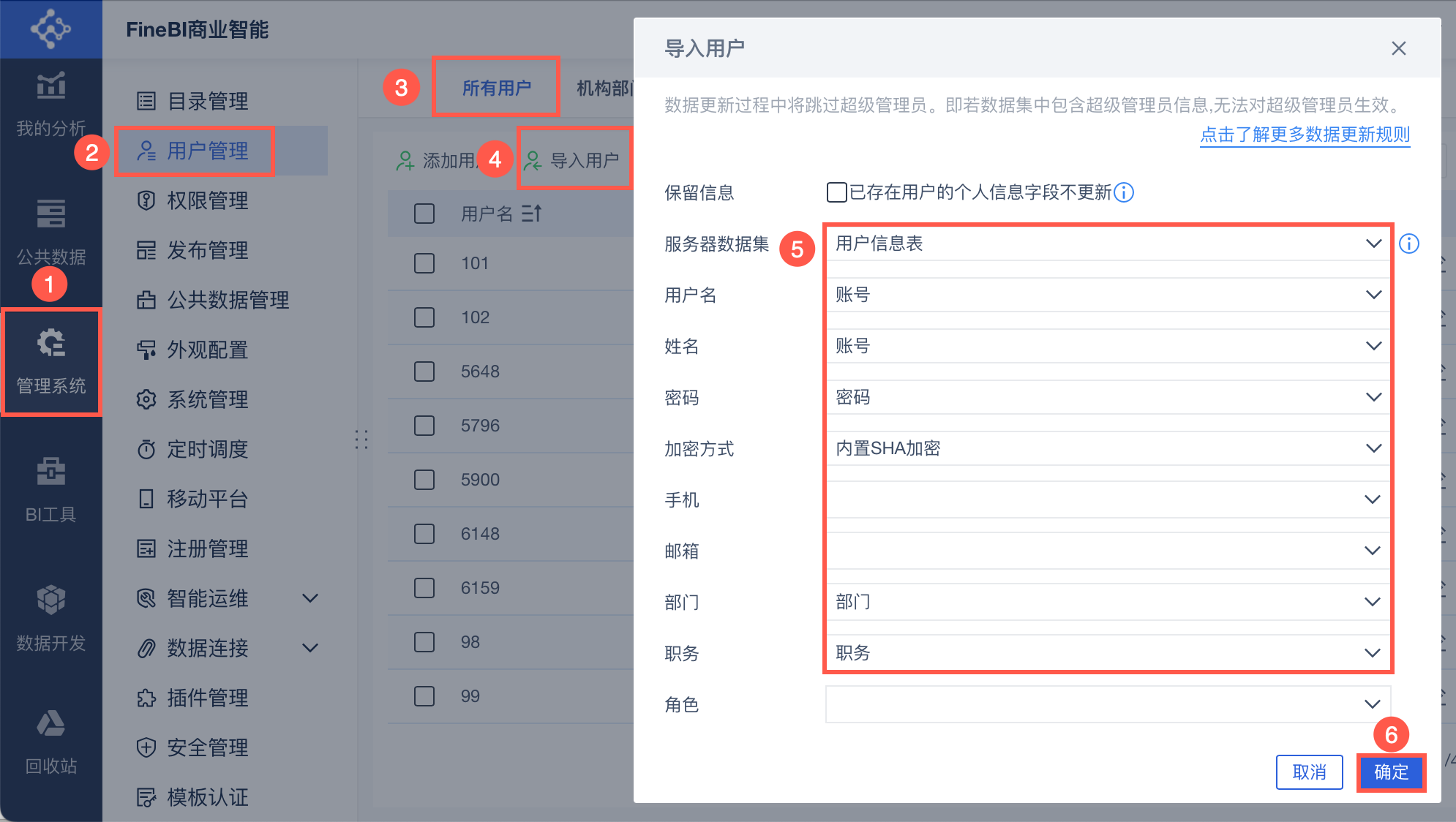Open the 加密方式 dropdown
1456x822 pixels.
pyautogui.click(x=1107, y=448)
